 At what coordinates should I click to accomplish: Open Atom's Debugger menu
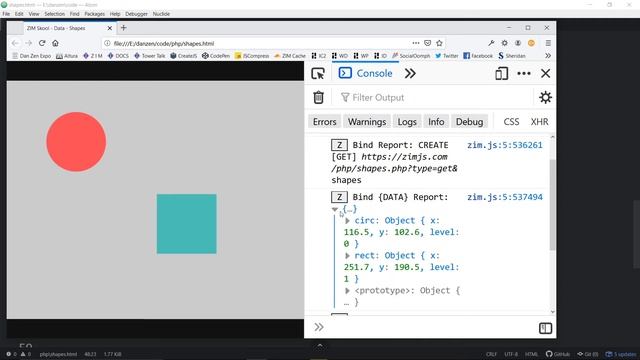pyautogui.click(x=136, y=14)
